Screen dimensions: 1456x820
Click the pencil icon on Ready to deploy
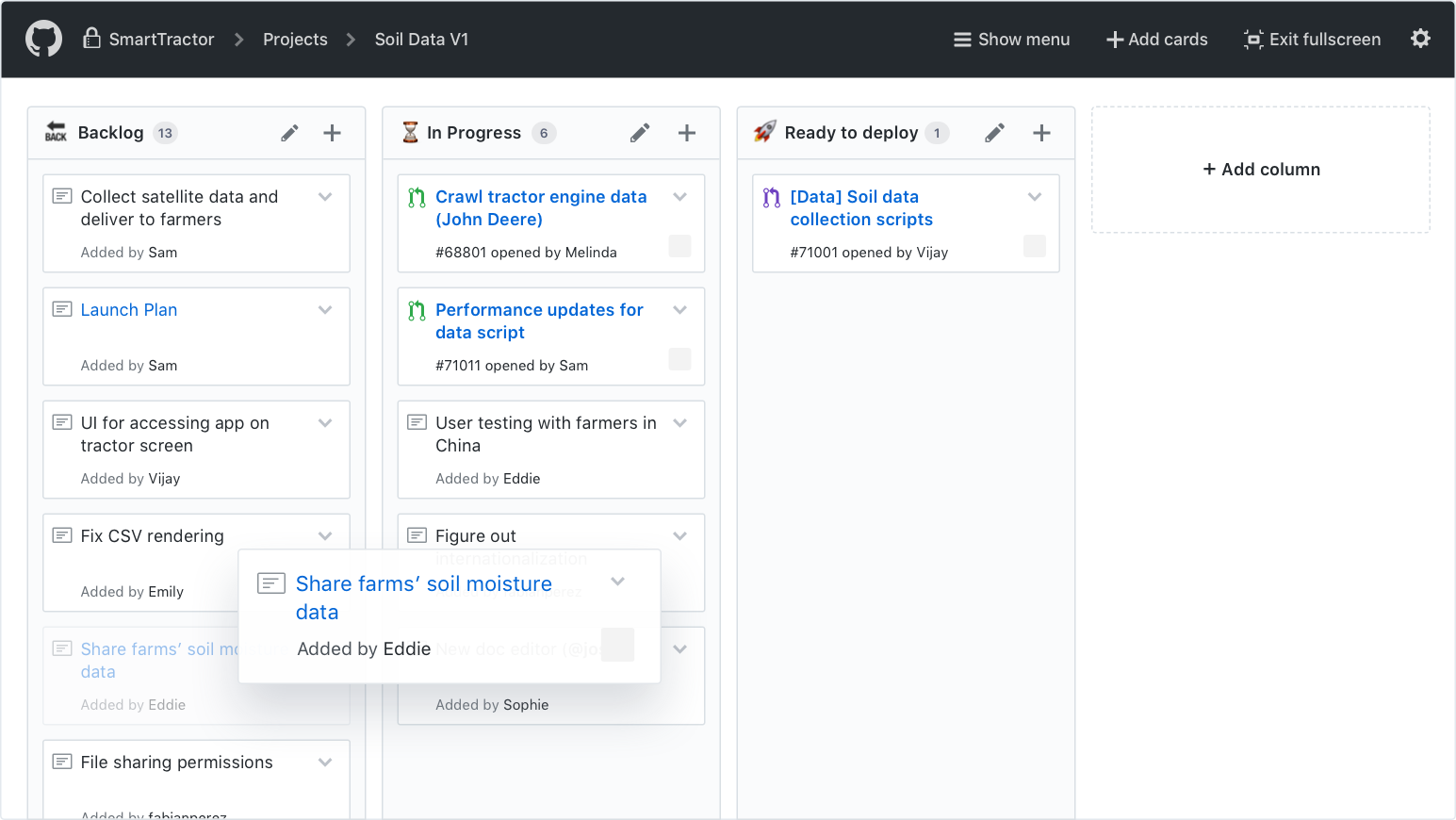tap(994, 133)
